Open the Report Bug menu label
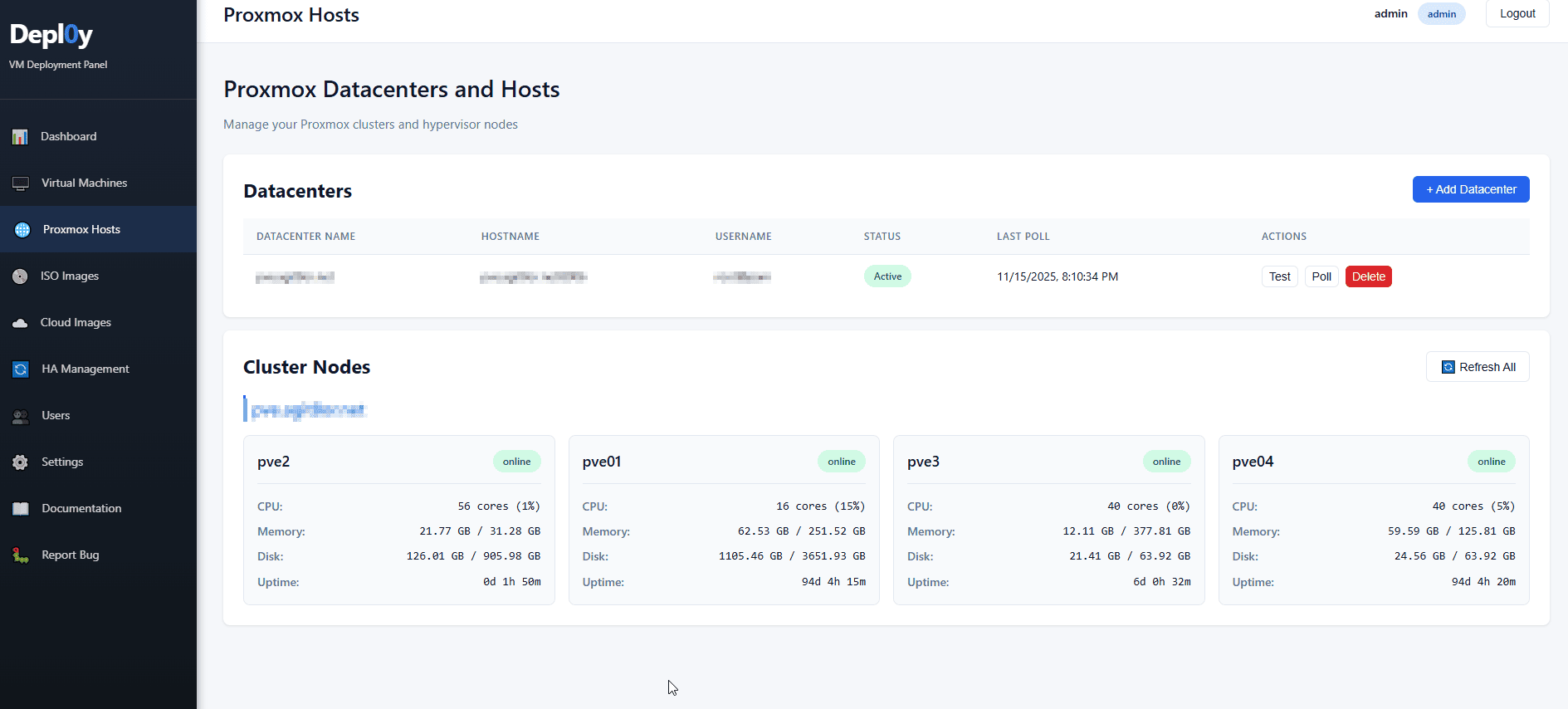The width and height of the screenshot is (1568, 709). (x=71, y=555)
